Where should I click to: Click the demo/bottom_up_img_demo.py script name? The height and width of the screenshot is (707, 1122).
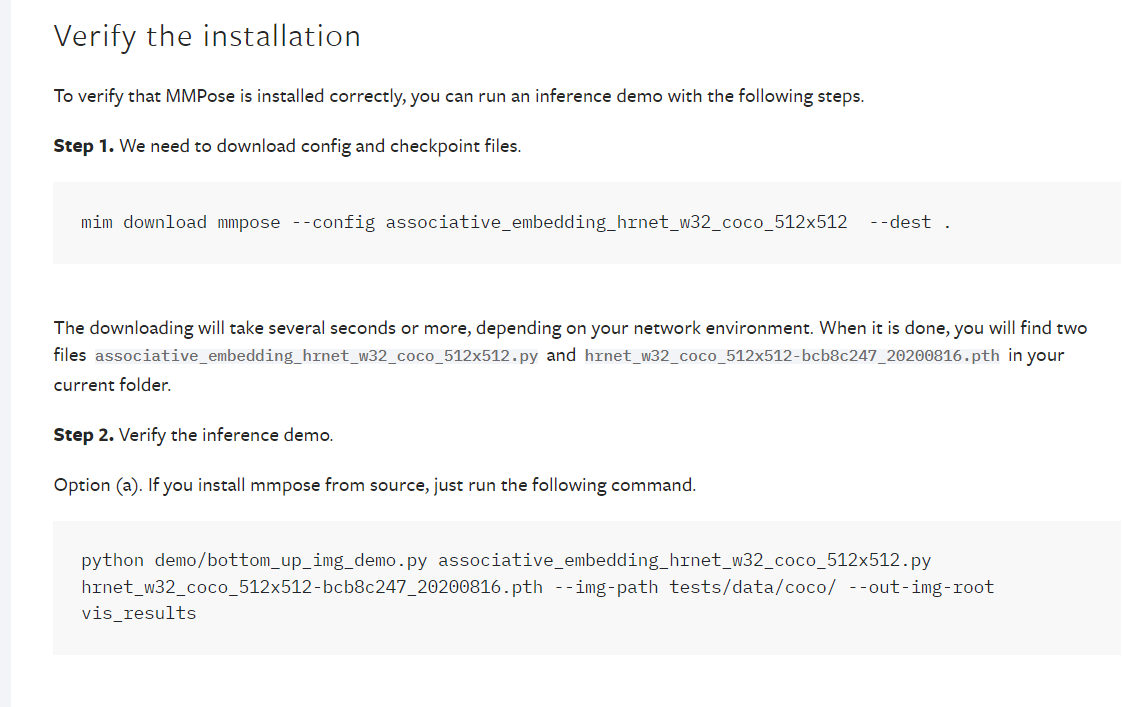[289, 560]
